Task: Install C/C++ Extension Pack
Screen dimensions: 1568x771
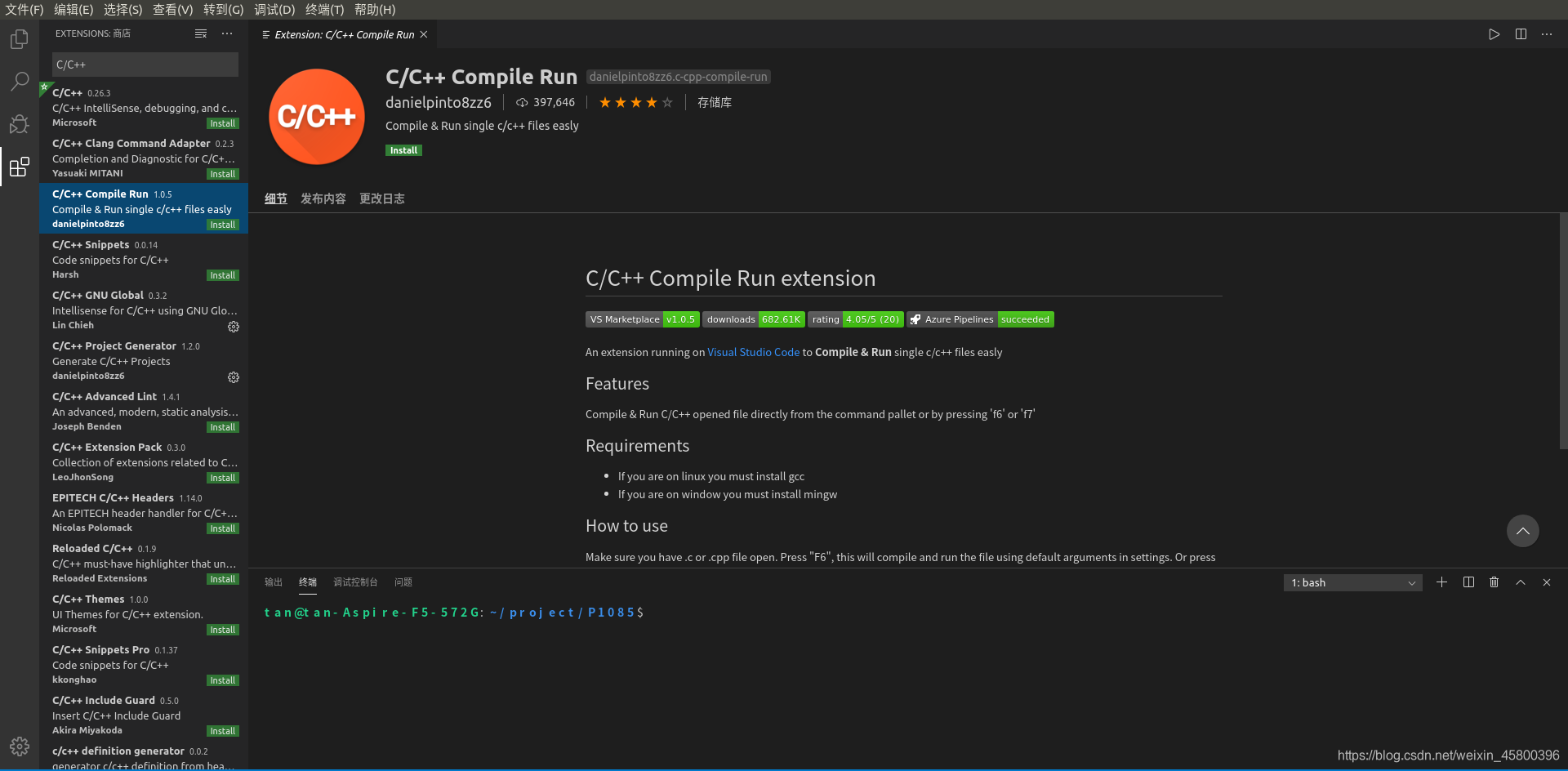Action: [x=222, y=478]
